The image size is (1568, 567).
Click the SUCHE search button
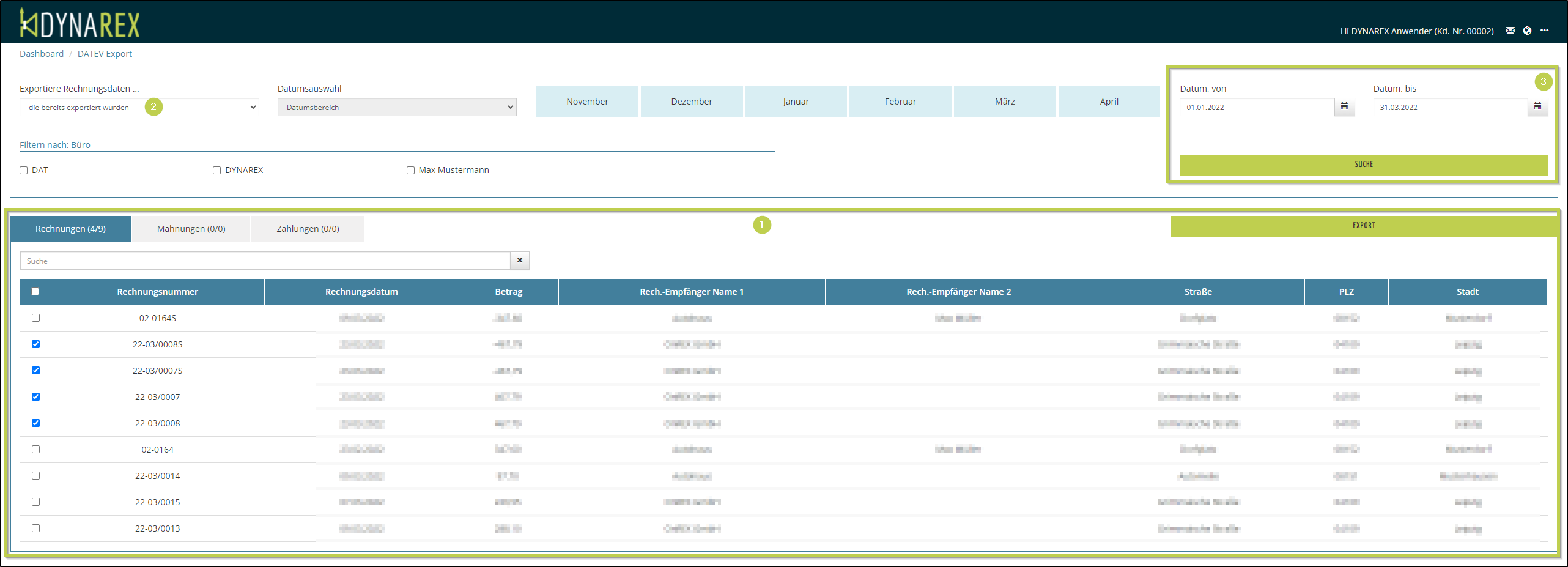point(1363,165)
